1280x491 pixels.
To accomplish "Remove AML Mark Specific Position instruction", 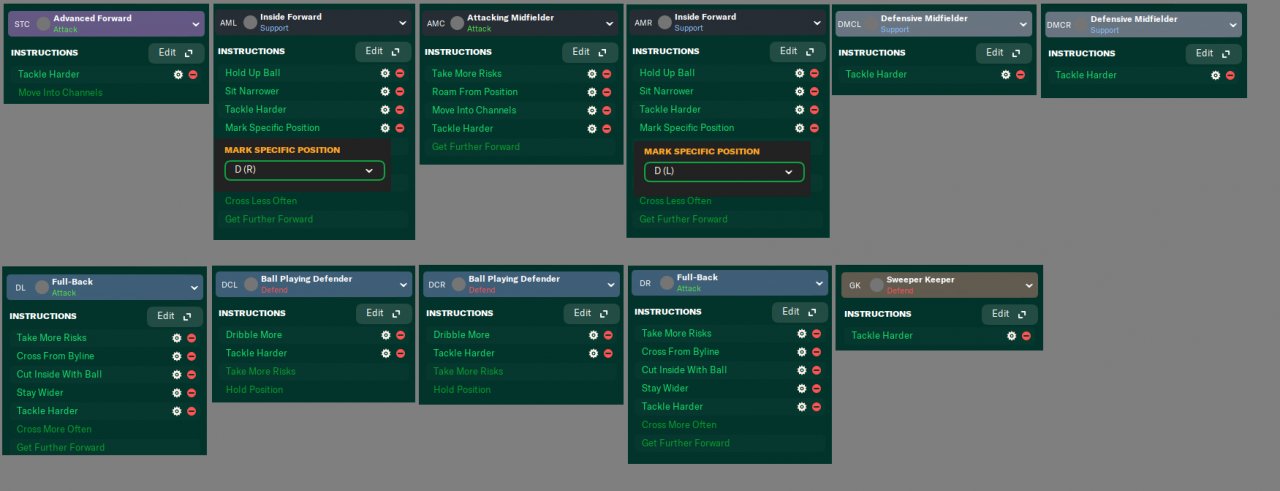I will pos(400,128).
